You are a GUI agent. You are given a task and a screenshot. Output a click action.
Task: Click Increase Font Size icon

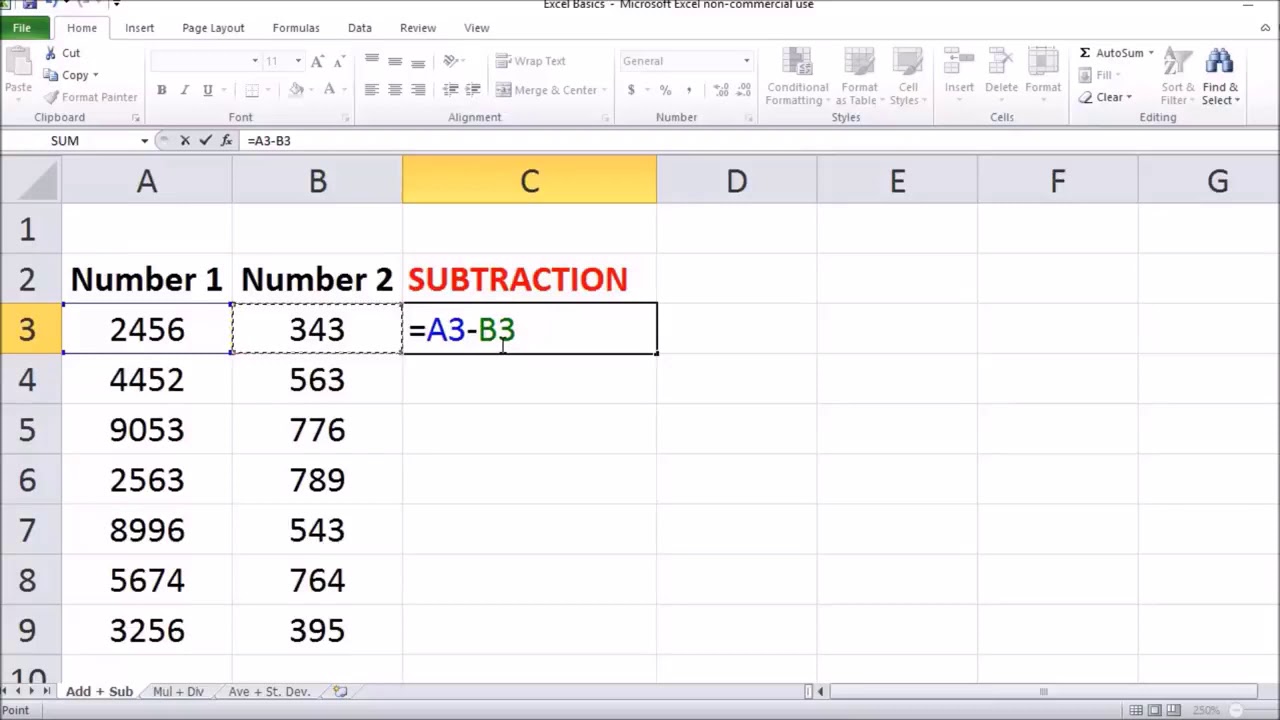(317, 61)
